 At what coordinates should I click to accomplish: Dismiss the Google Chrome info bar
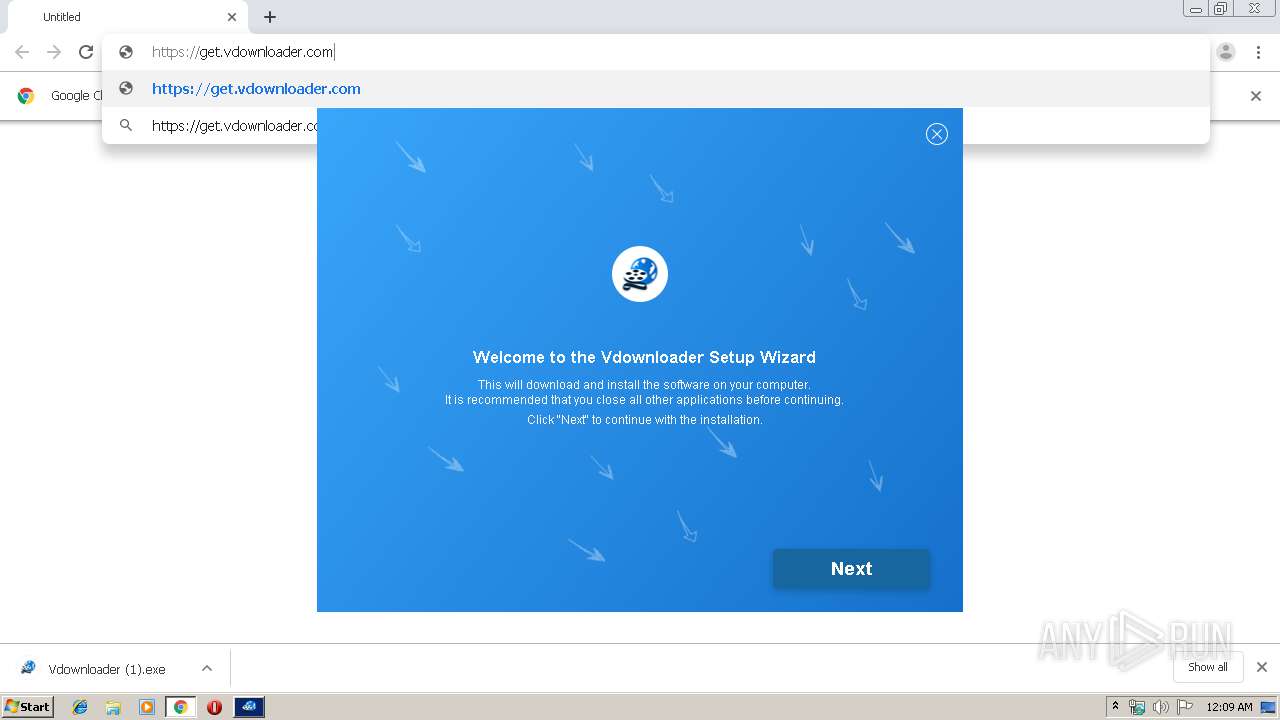coord(1256,96)
